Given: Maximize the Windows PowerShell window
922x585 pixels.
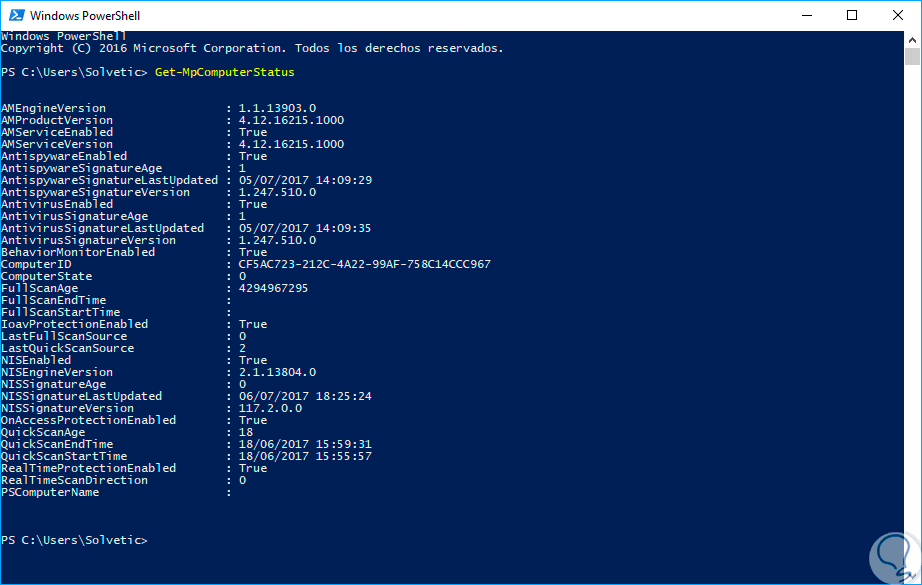Looking at the screenshot, I should (851, 15).
